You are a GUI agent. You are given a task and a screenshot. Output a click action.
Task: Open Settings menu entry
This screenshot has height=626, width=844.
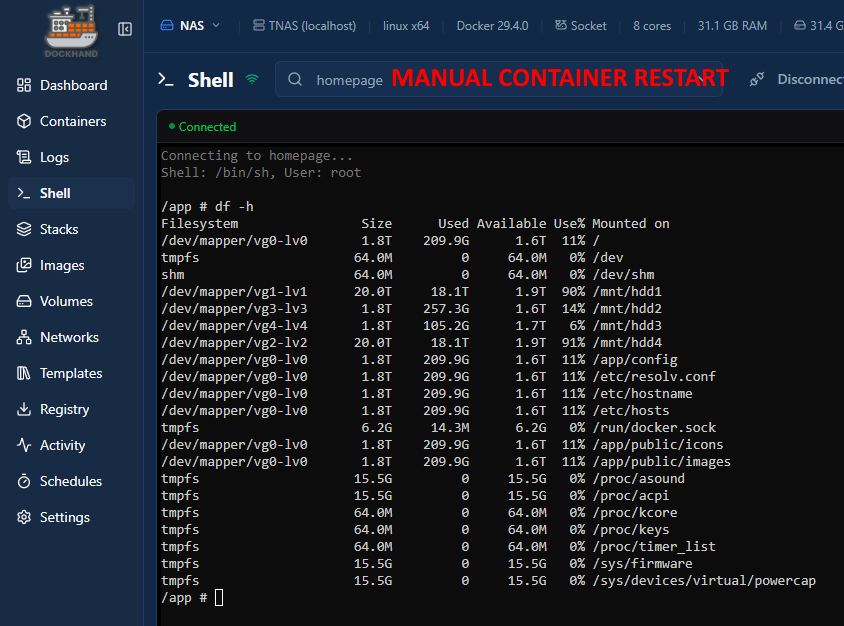65,517
